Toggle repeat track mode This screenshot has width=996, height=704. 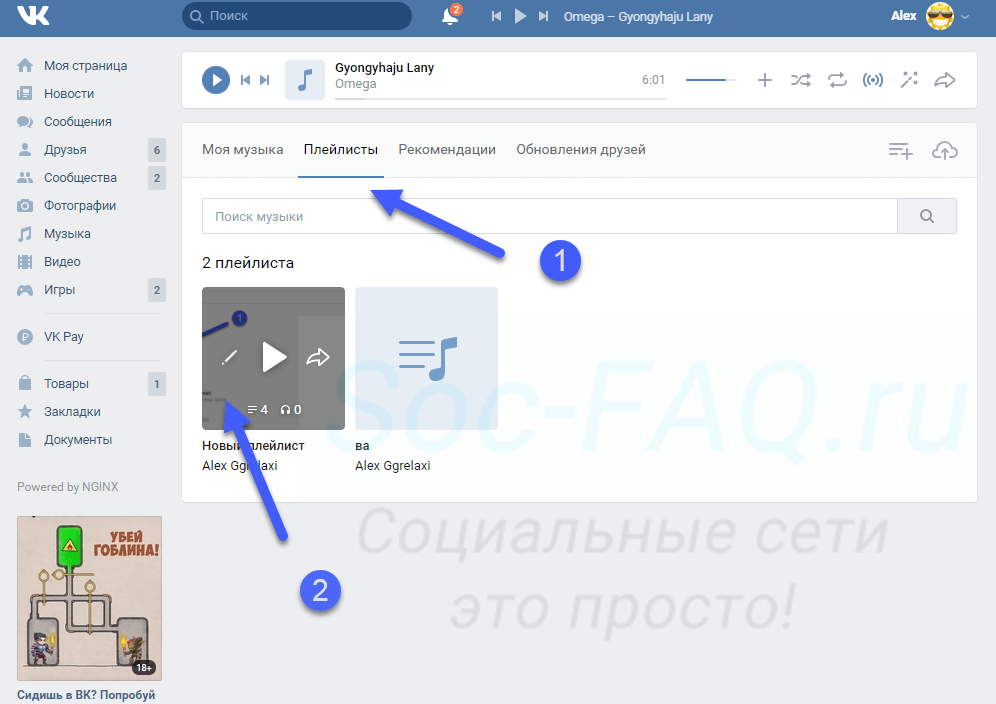837,80
